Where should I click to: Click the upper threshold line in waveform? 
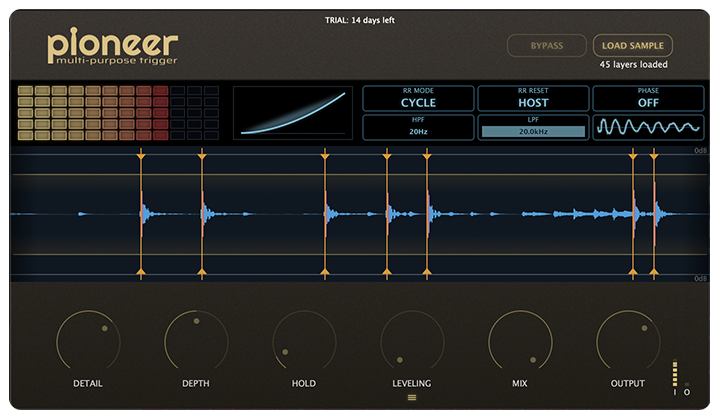coord(359,175)
